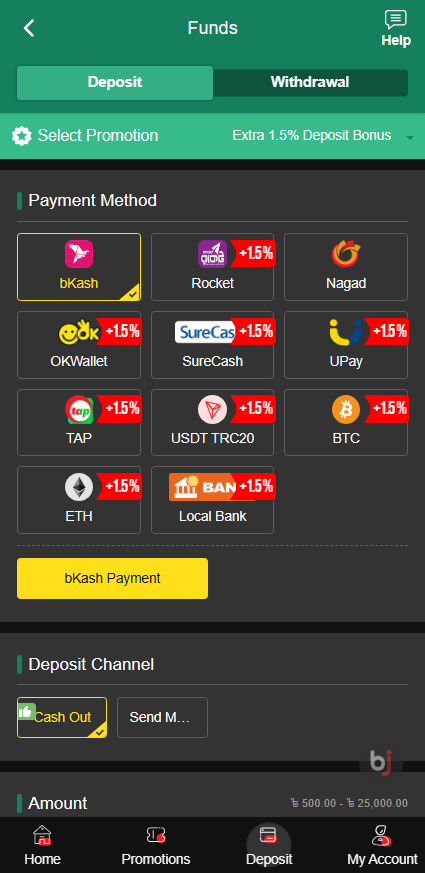Choose the Nagad payment method

click(346, 267)
